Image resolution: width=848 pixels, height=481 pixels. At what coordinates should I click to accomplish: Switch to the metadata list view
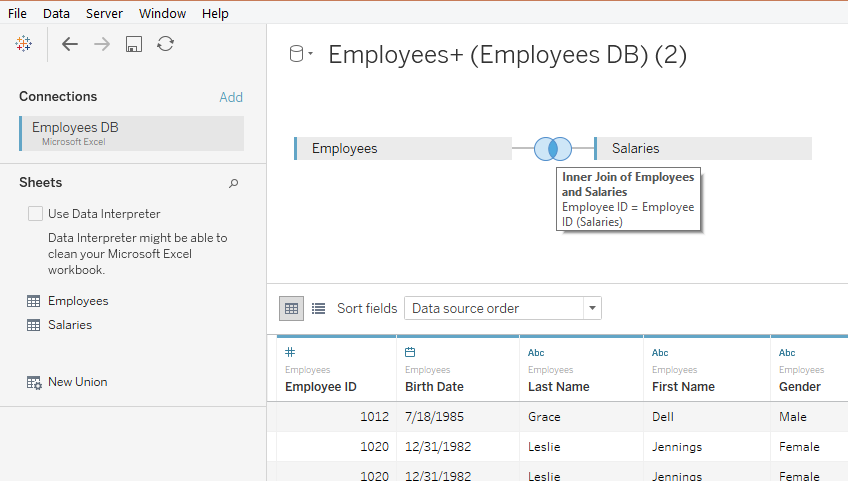point(319,308)
